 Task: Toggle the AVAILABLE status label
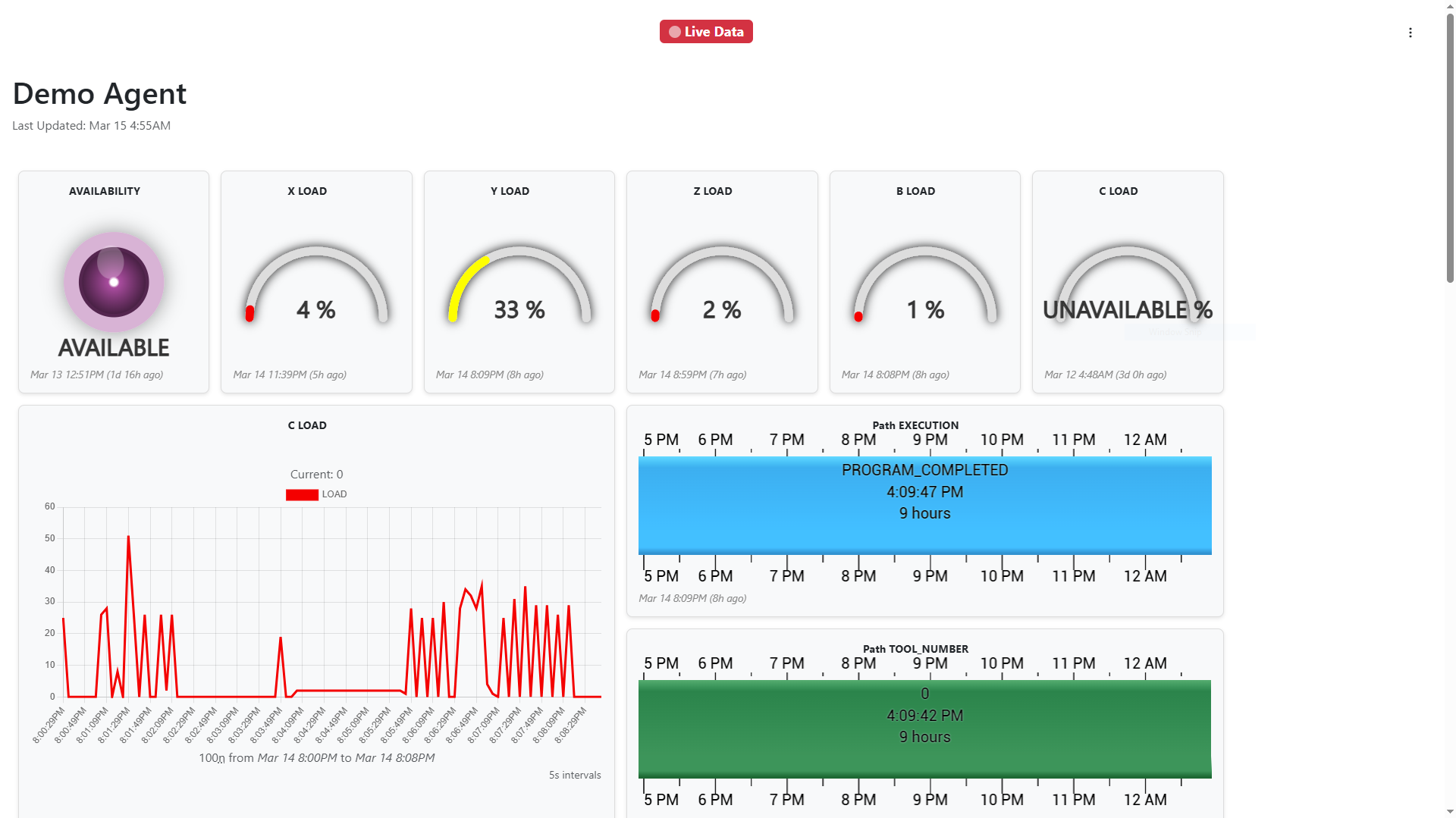click(x=113, y=348)
